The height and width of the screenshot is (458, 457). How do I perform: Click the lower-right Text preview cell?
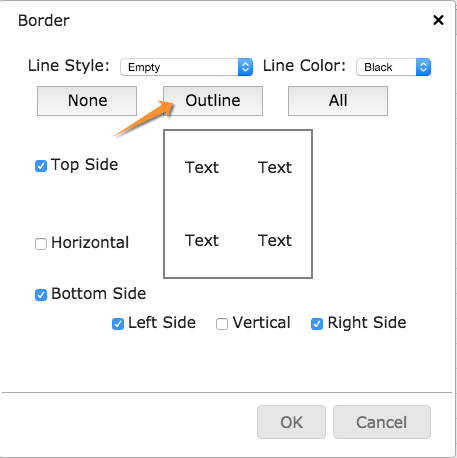coord(275,240)
